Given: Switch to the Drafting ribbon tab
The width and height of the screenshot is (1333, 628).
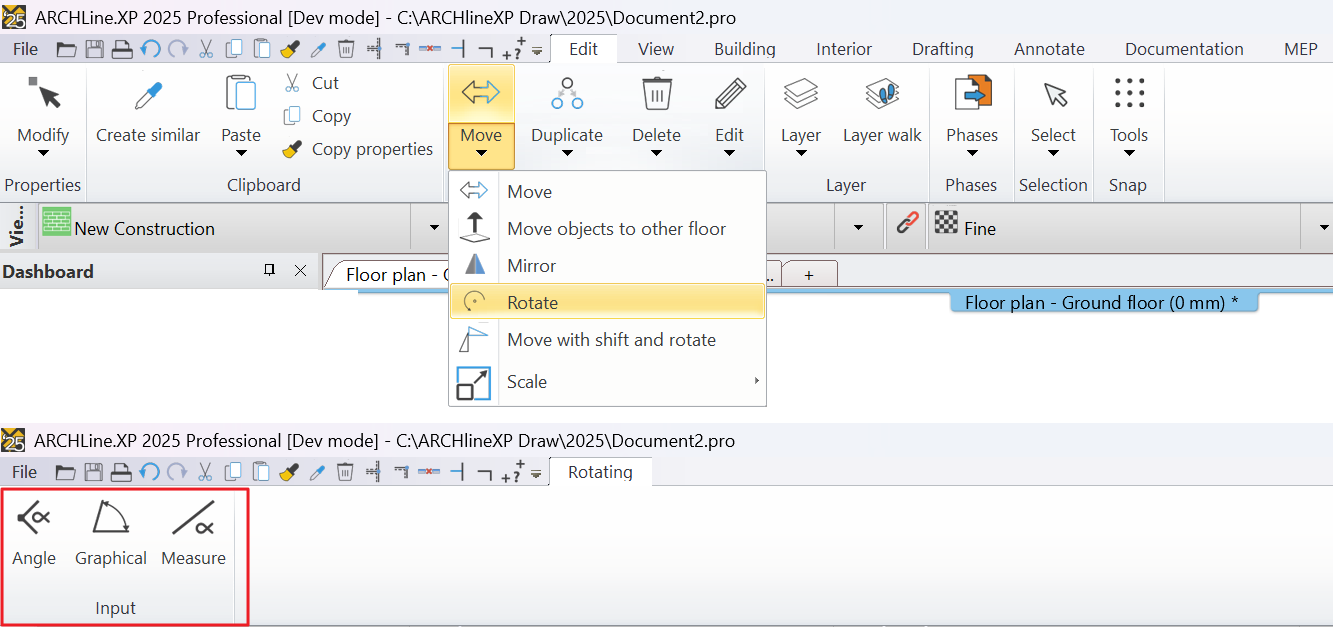Looking at the screenshot, I should point(942,49).
